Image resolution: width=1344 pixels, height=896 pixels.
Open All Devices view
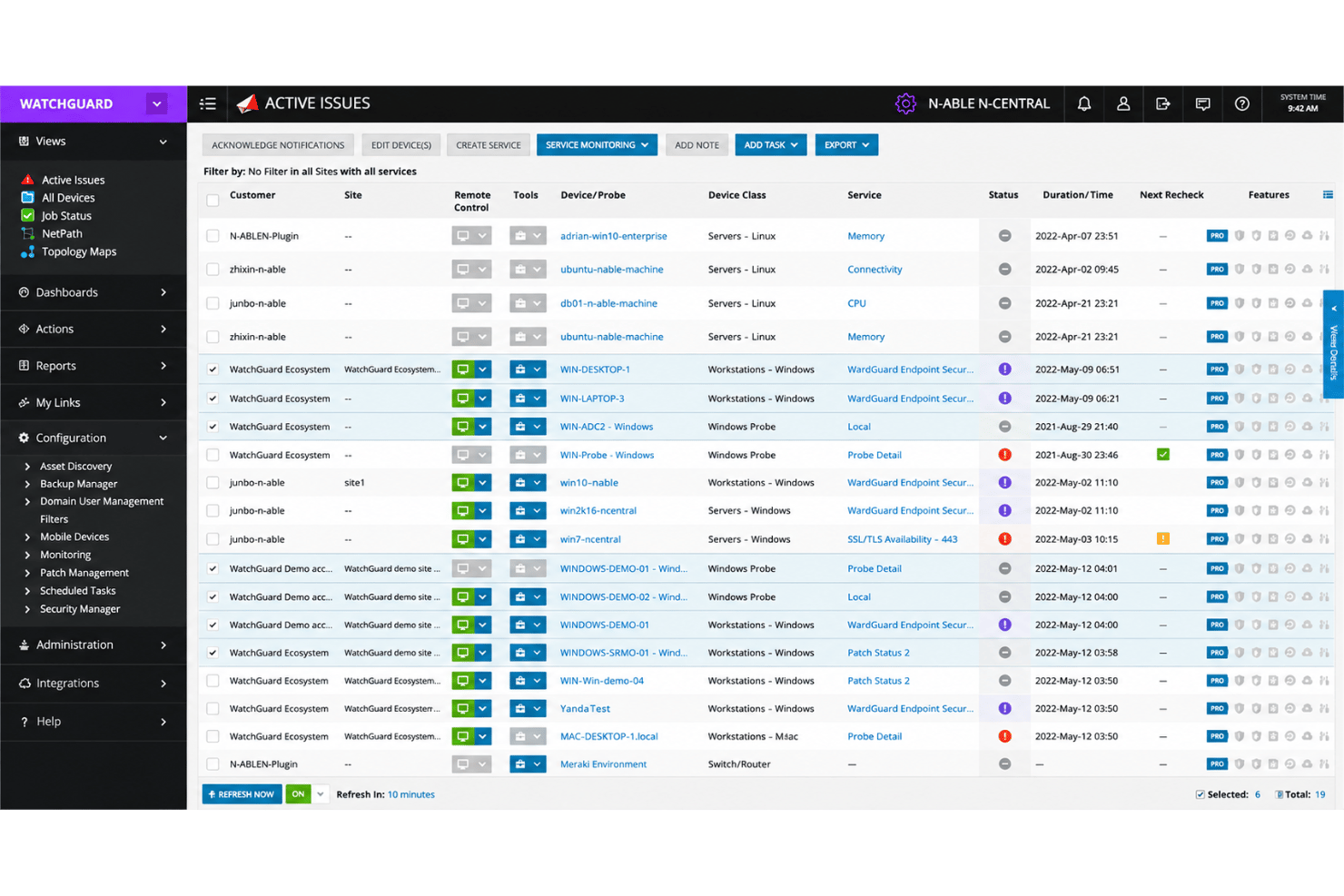68,198
